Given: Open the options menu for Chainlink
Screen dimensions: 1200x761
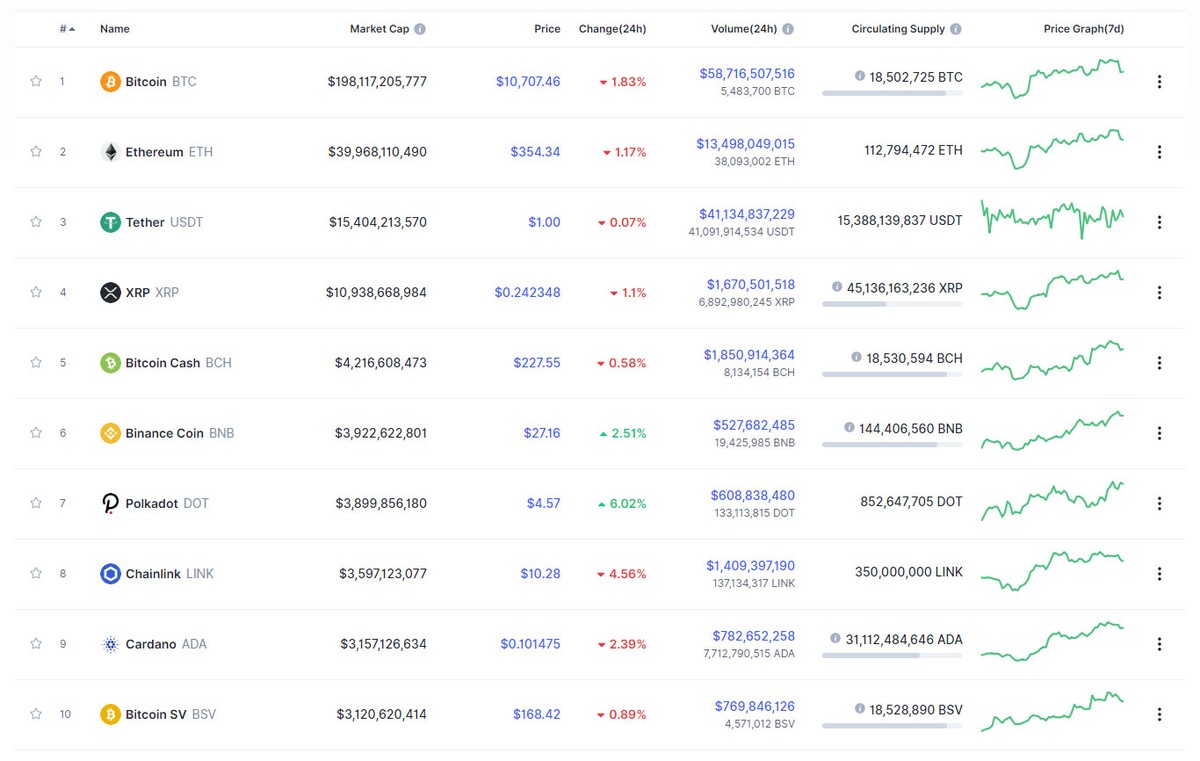Looking at the screenshot, I should coord(1159,573).
